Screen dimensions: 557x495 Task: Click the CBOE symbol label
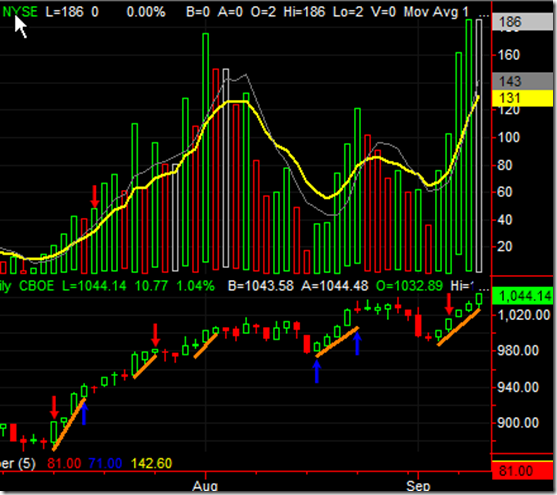37,286
